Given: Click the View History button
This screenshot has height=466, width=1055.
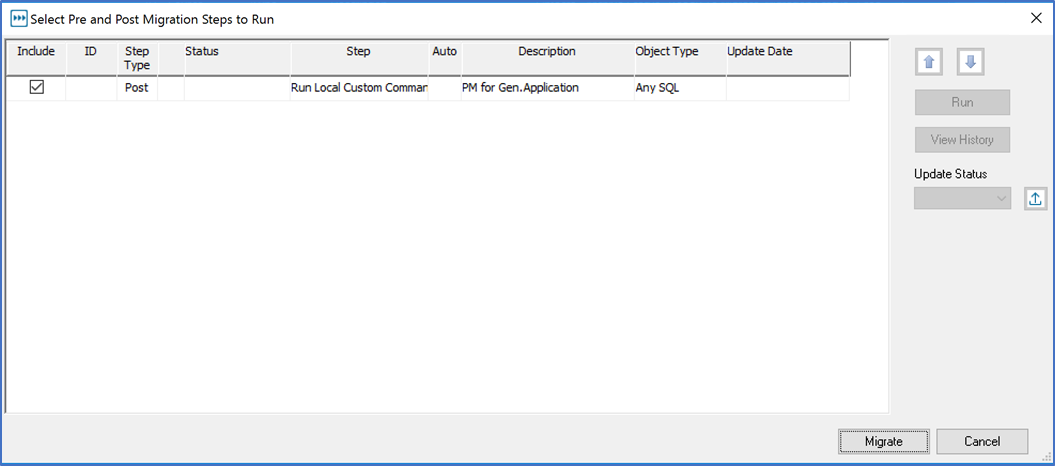Looking at the screenshot, I should pos(962,140).
